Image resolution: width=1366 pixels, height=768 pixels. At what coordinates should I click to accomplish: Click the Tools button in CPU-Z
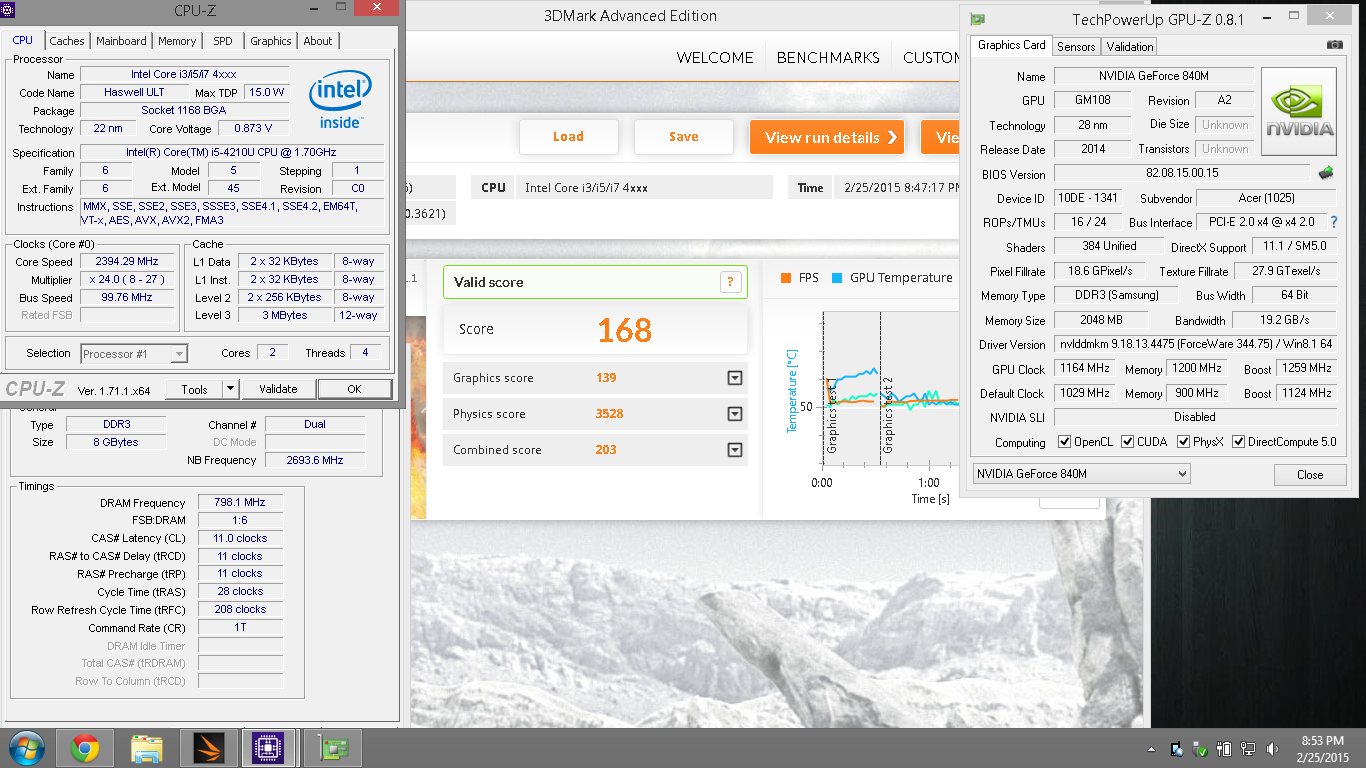(194, 389)
